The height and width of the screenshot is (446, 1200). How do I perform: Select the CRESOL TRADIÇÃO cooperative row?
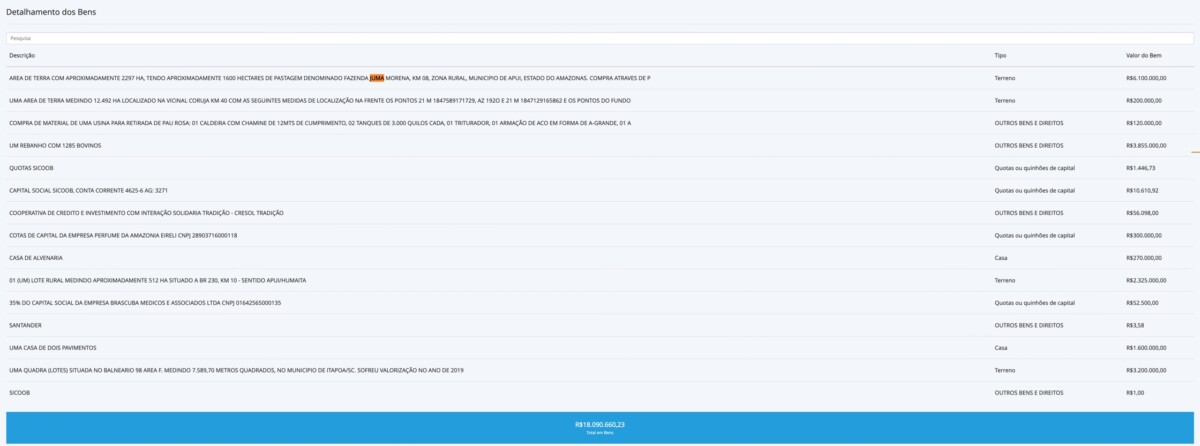point(146,213)
